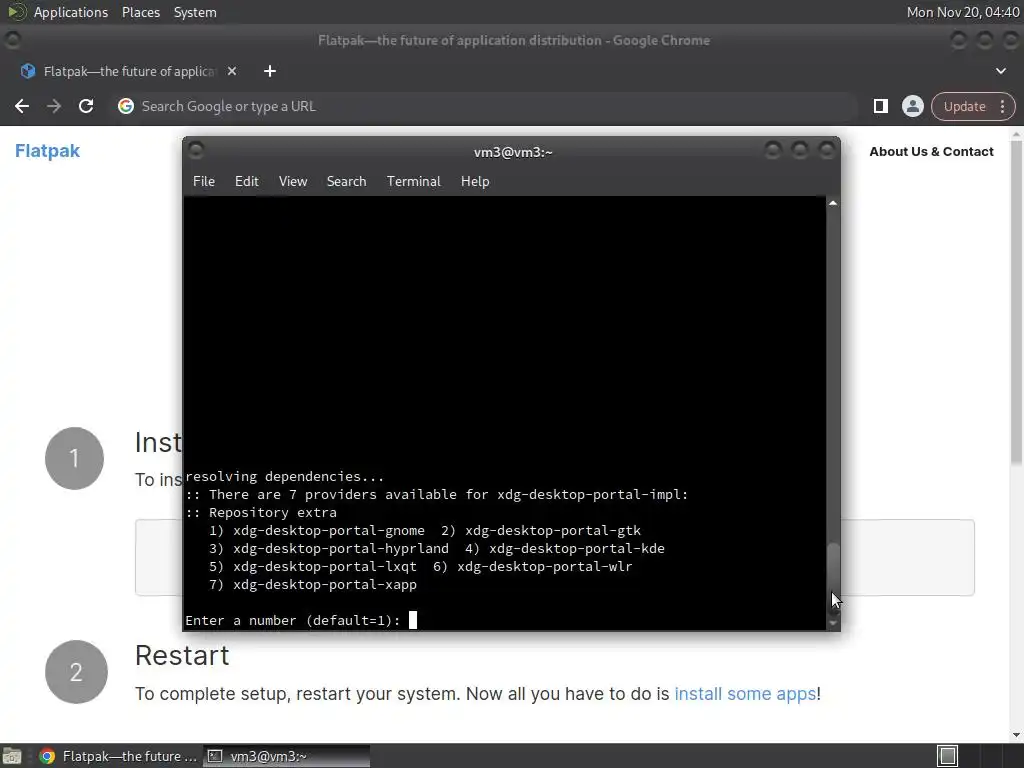Click Google icon in address bar
The image size is (1024, 768).
(126, 106)
